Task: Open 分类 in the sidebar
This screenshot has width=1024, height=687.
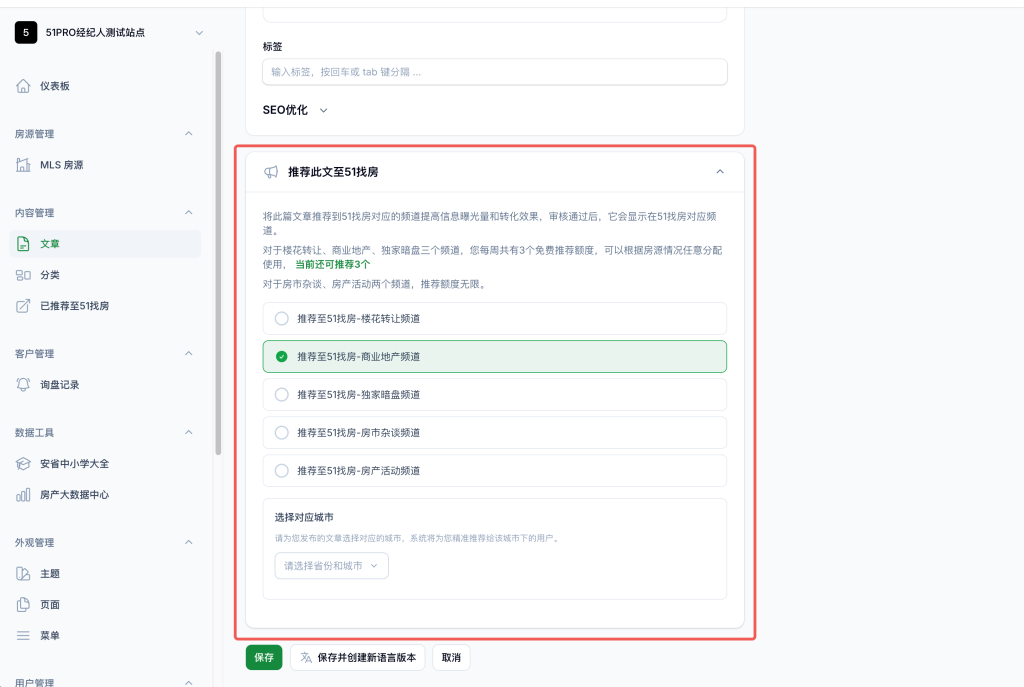Action: pyautogui.click(x=105, y=275)
